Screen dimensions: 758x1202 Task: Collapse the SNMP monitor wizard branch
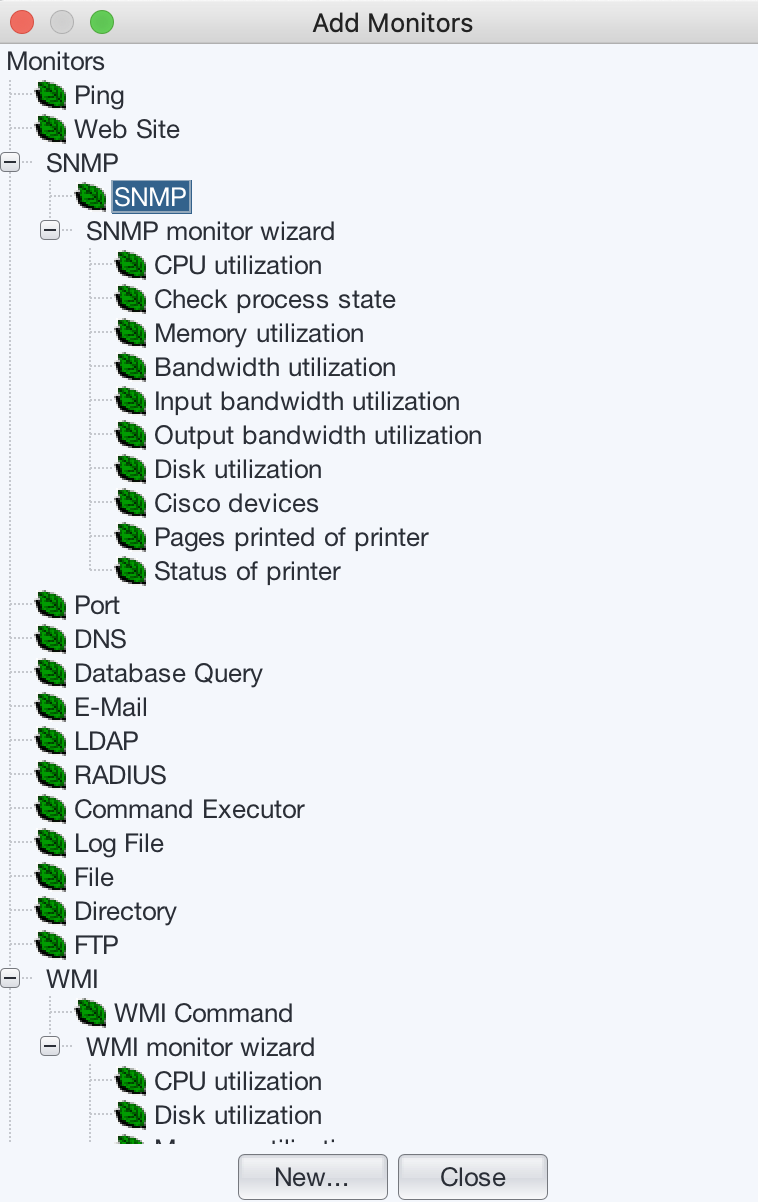click(x=48, y=230)
